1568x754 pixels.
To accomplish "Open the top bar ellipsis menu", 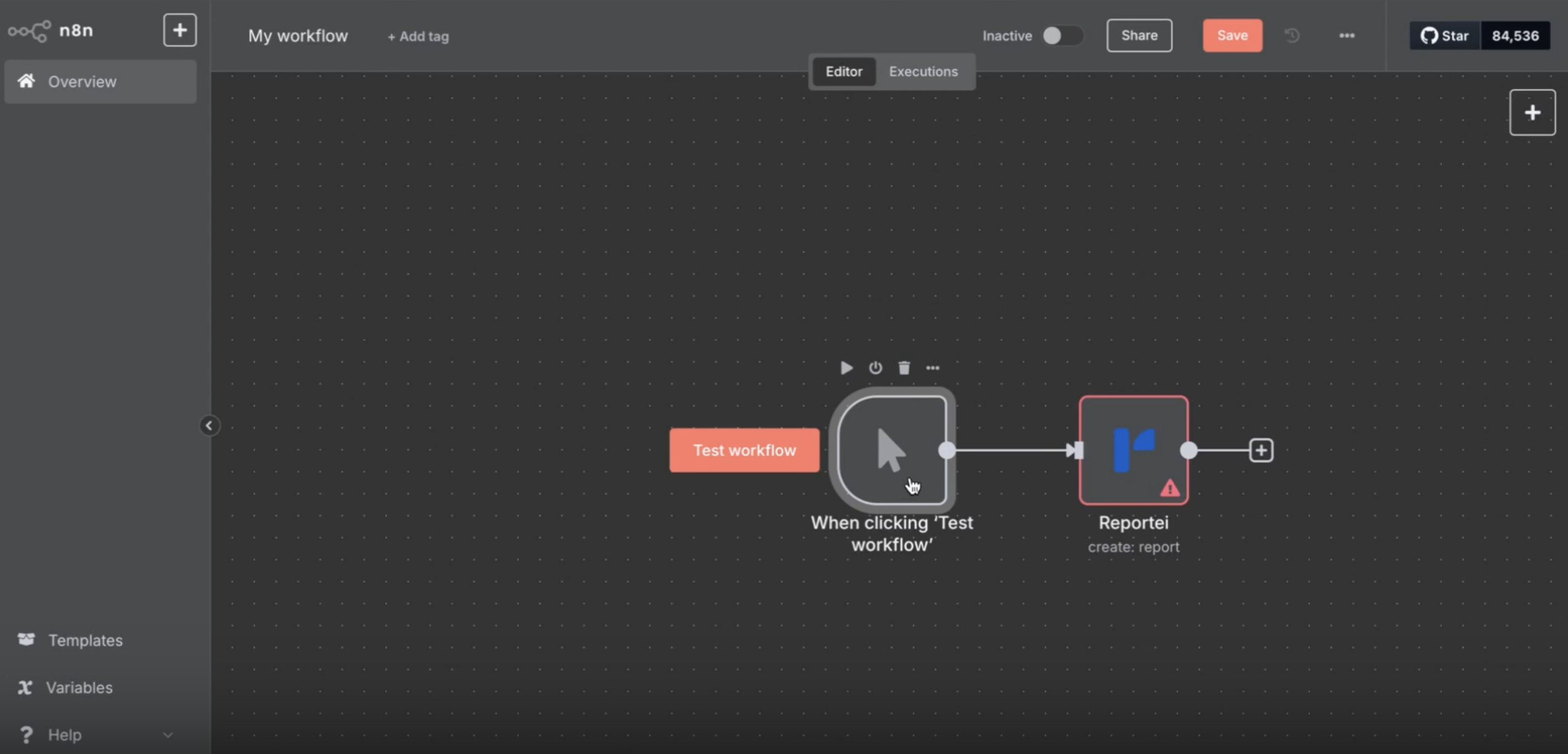I will pos(1347,36).
